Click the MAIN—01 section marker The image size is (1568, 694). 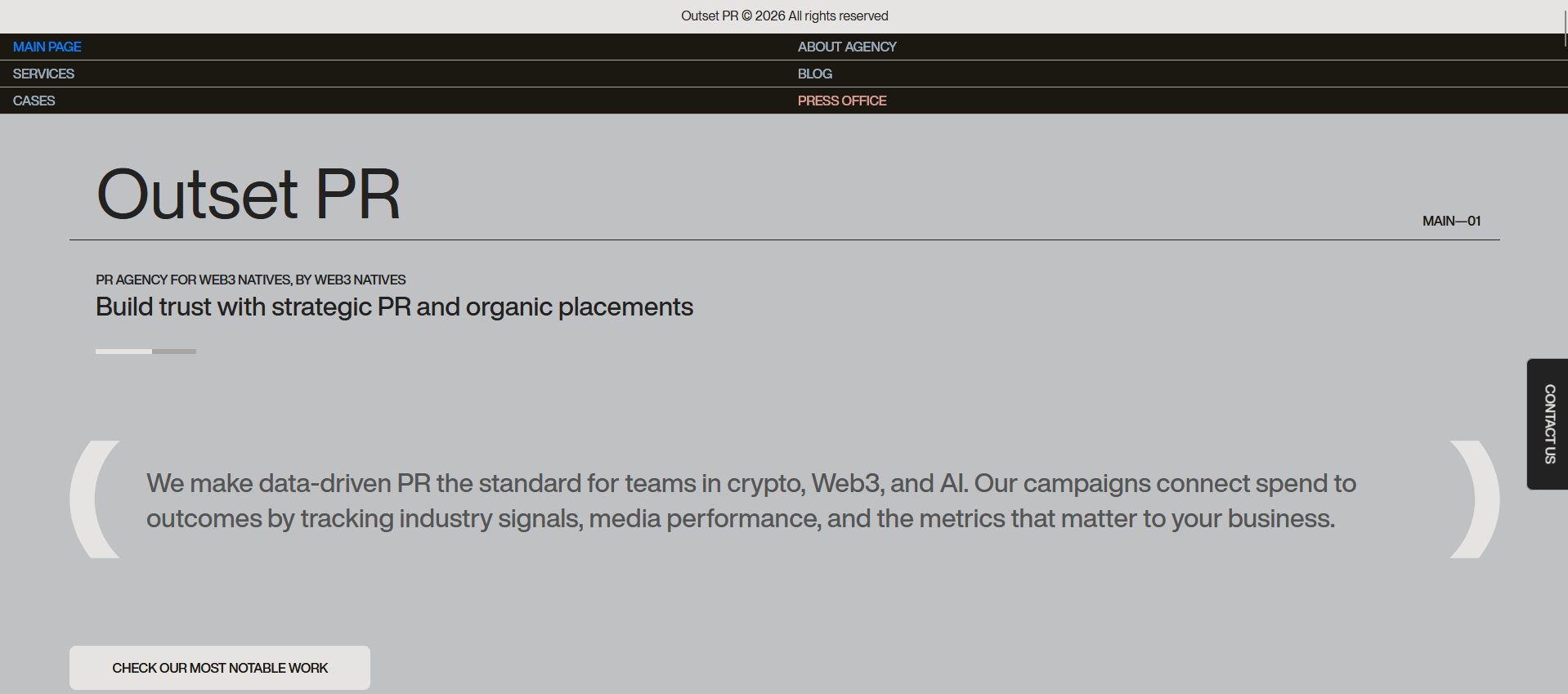point(1450,220)
